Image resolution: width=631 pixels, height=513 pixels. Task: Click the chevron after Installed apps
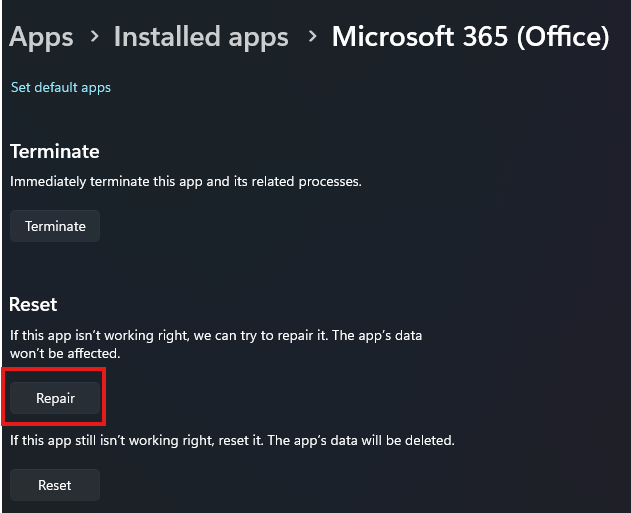(x=312, y=37)
